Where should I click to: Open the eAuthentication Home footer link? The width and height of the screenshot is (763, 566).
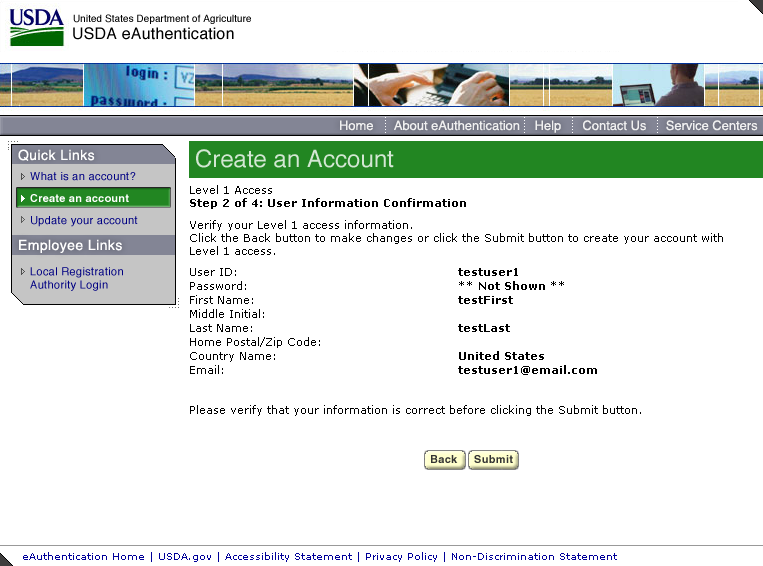[x=83, y=557]
